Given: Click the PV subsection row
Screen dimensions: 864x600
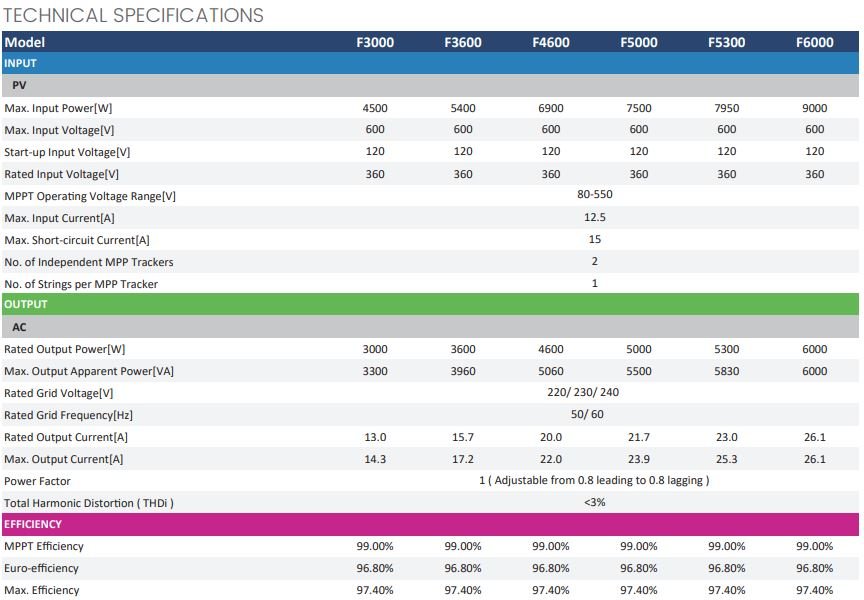Looking at the screenshot, I should [x=19, y=86].
